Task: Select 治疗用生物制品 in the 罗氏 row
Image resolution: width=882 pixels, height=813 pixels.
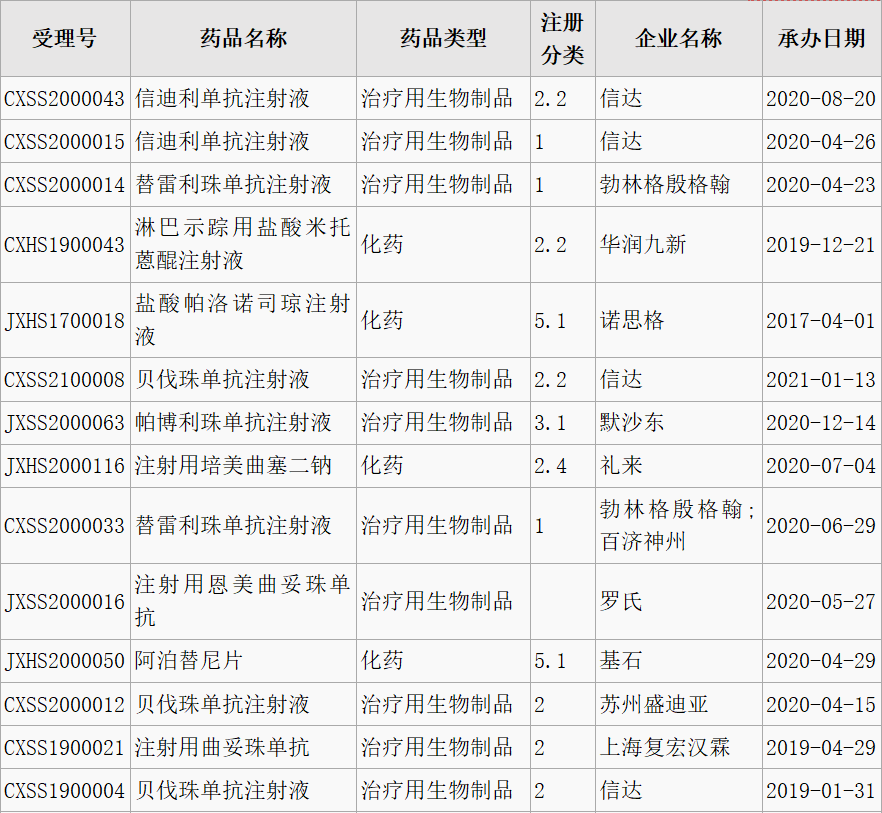Action: tap(436, 601)
